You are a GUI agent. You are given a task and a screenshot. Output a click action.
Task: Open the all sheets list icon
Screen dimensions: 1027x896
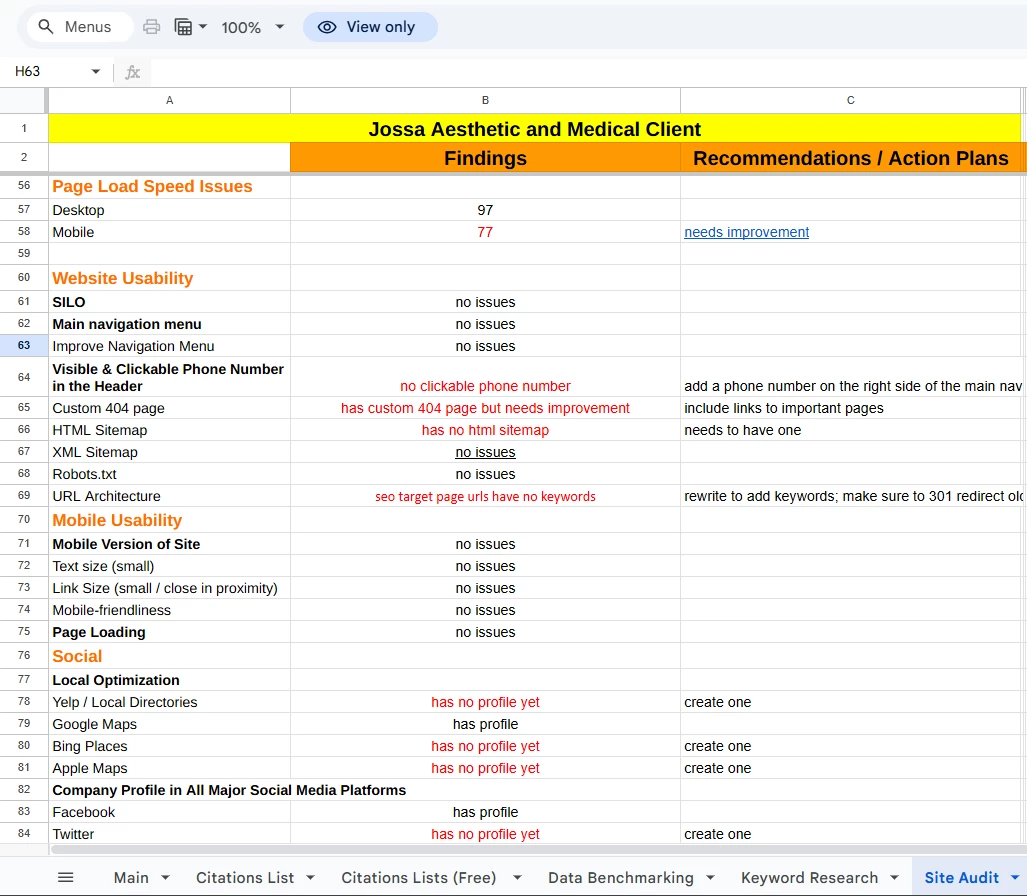65,878
